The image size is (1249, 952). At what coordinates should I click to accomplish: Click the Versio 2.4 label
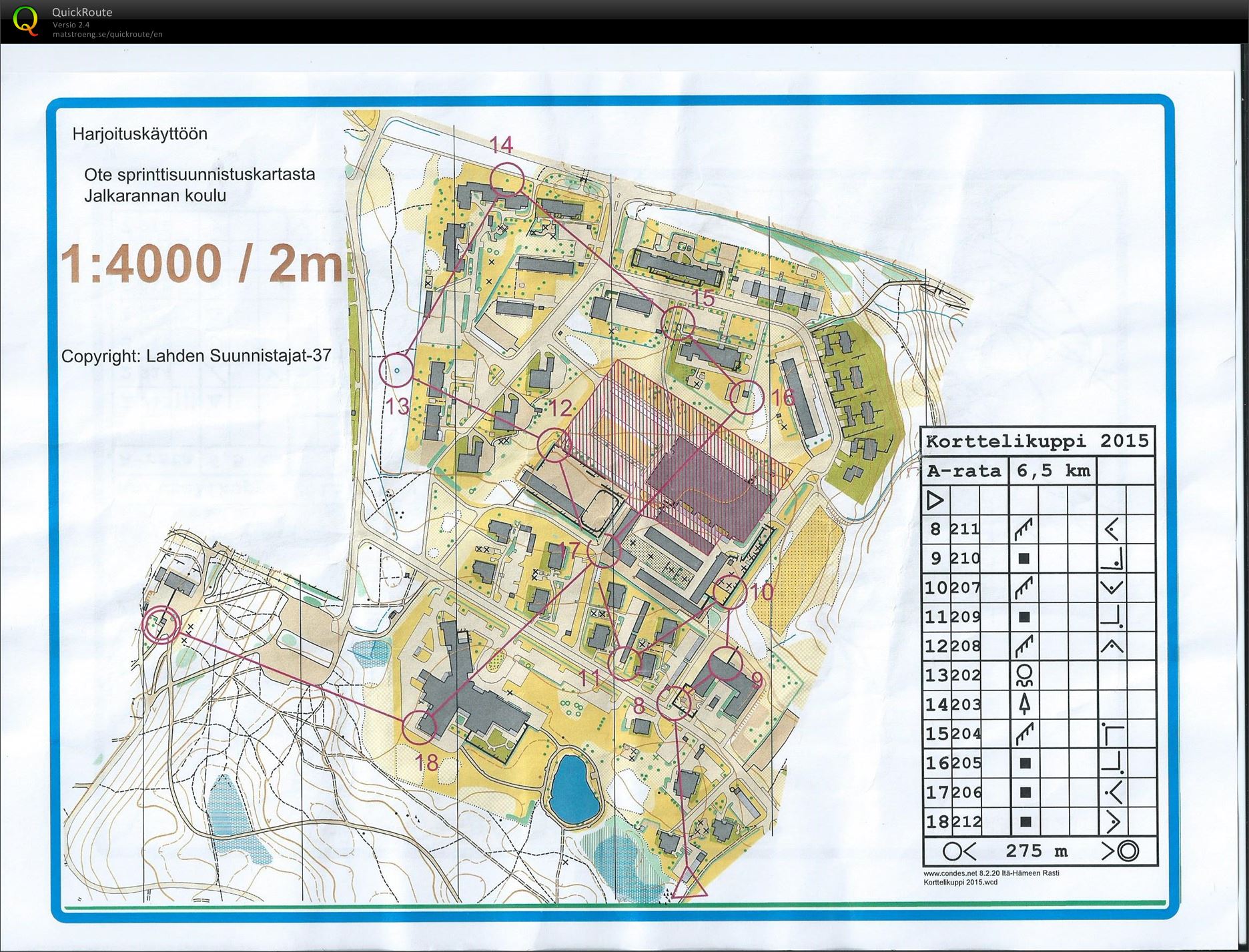point(71,25)
